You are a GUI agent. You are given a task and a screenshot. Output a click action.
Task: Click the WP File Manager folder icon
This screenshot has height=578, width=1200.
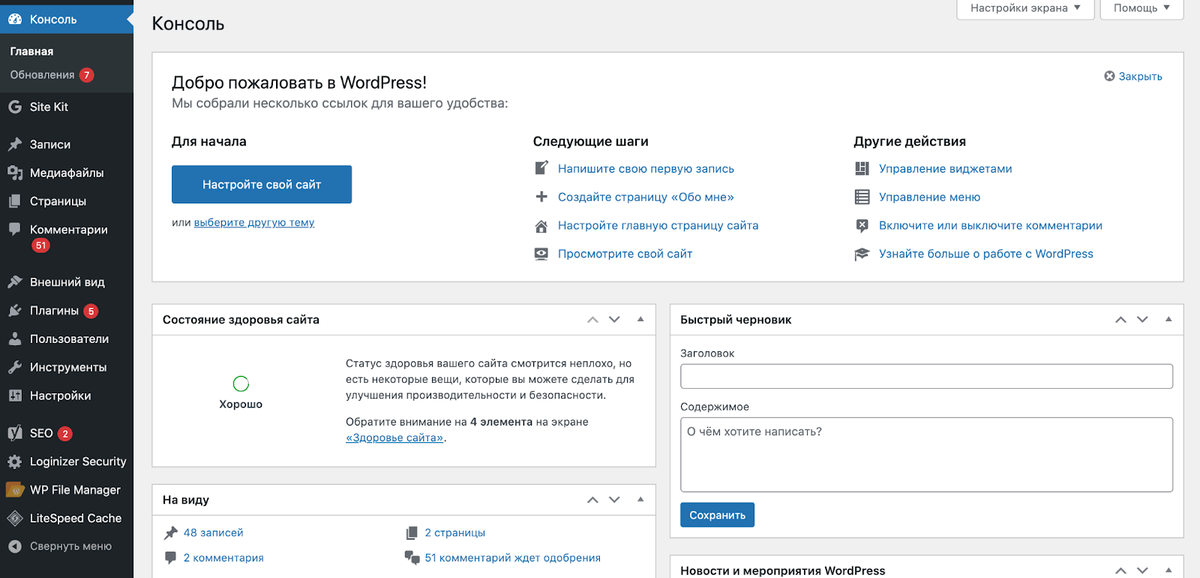click(x=15, y=490)
